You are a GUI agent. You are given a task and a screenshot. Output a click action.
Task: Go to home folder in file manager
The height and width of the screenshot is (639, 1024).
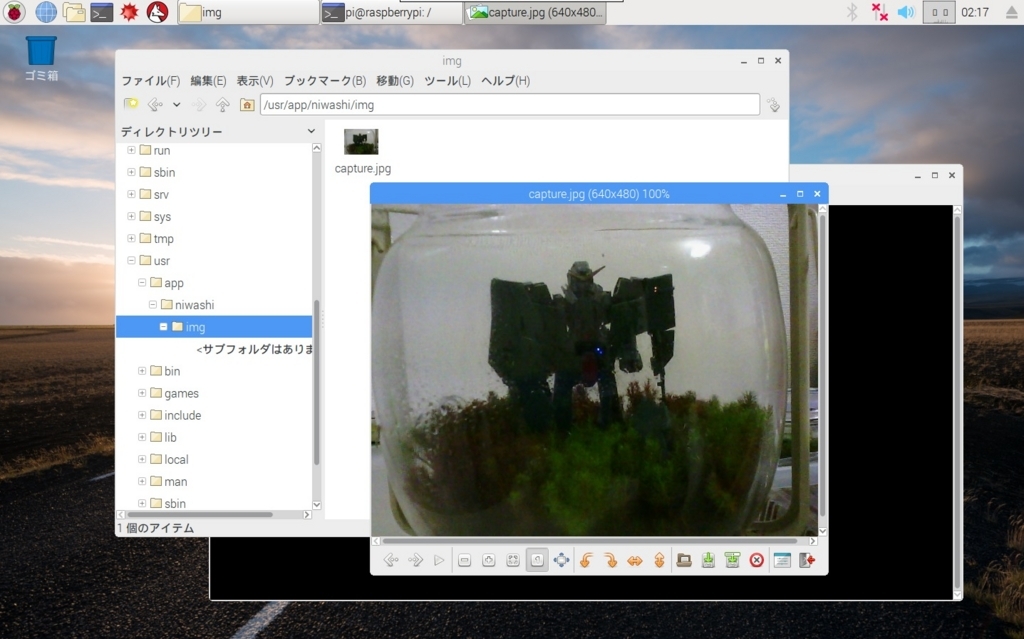(x=247, y=105)
